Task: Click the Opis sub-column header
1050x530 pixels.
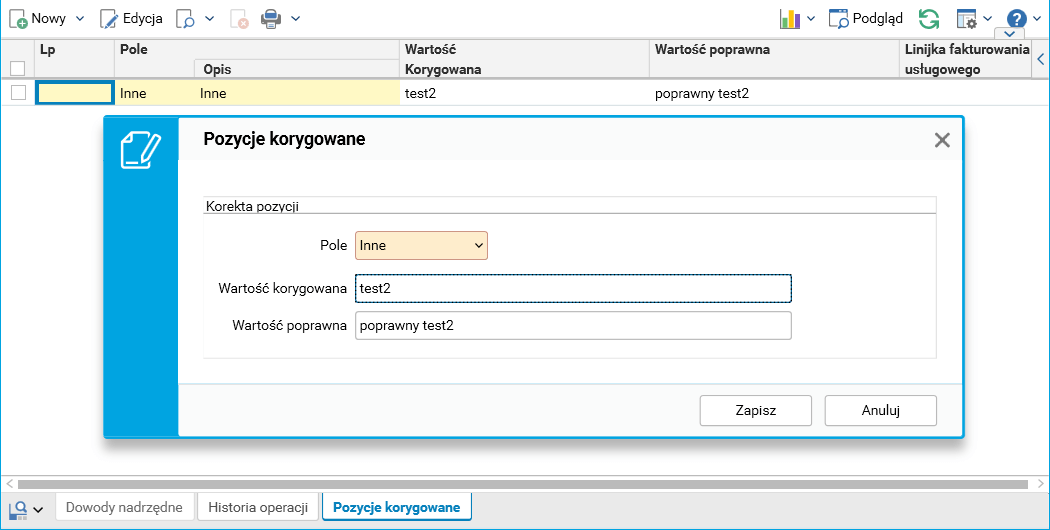Action: pyautogui.click(x=297, y=69)
